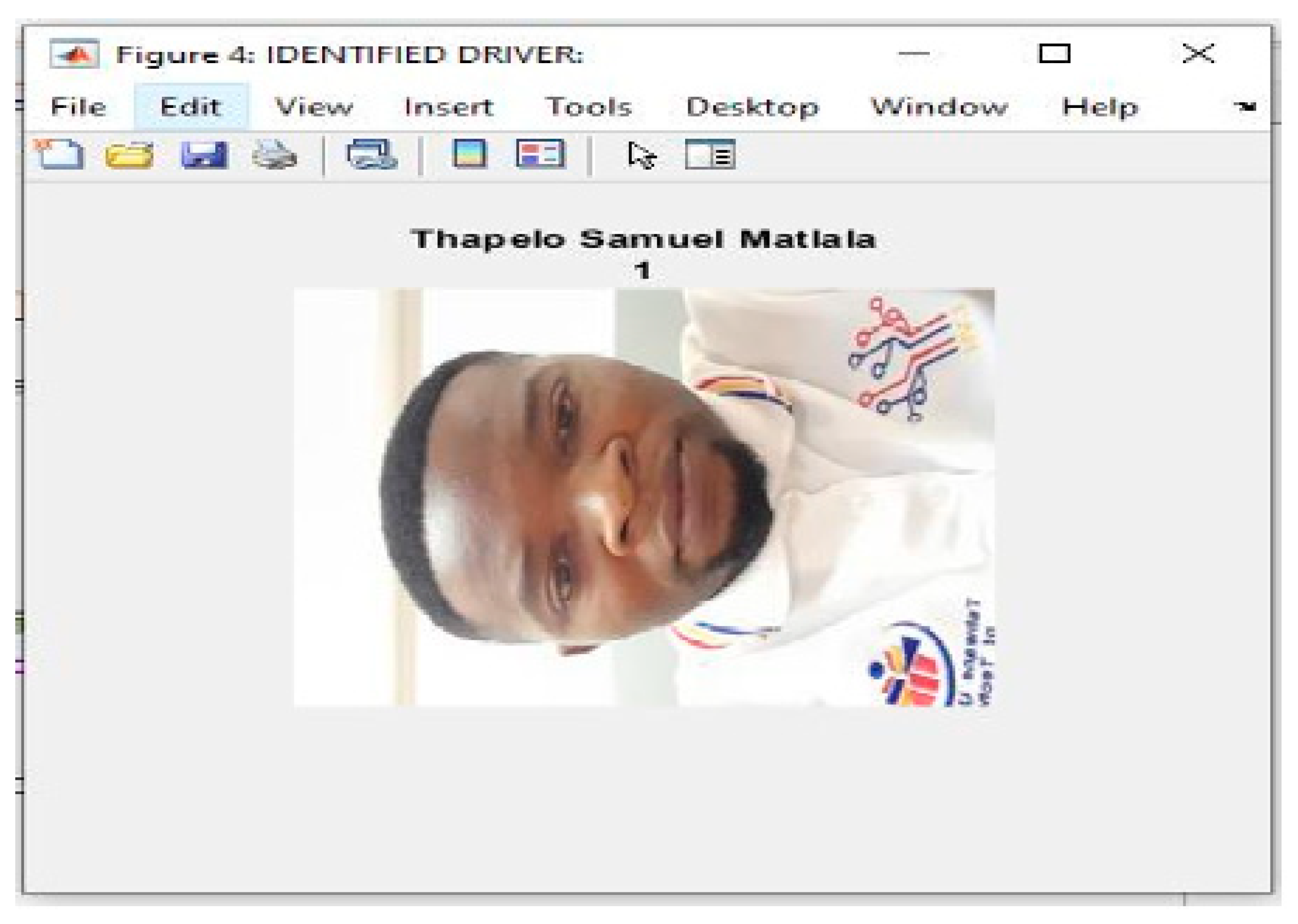Open the View menu
Viewport: 1298px width, 924px height.
[314, 107]
